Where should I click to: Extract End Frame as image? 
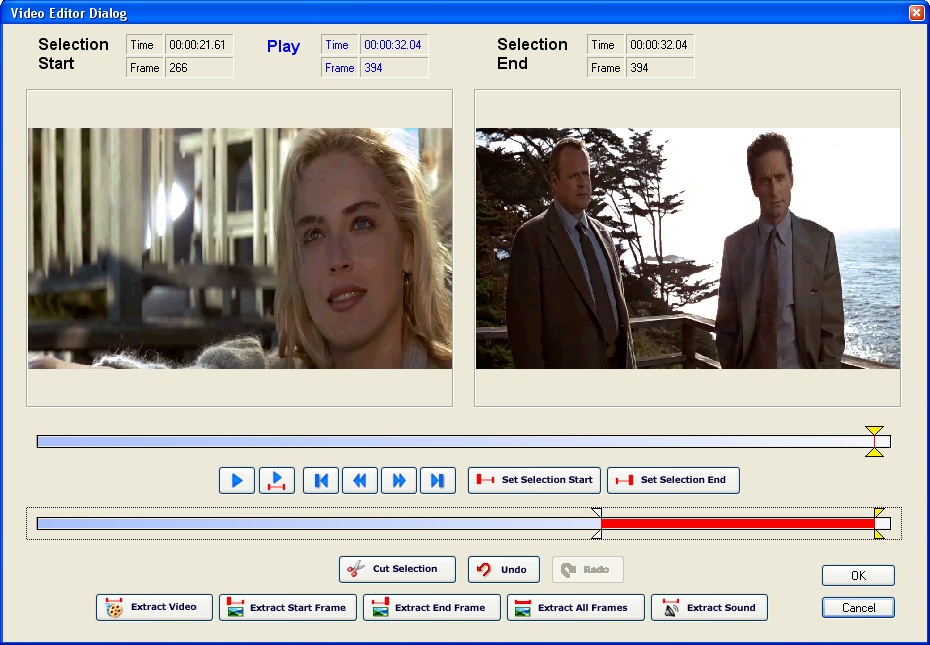coord(430,607)
